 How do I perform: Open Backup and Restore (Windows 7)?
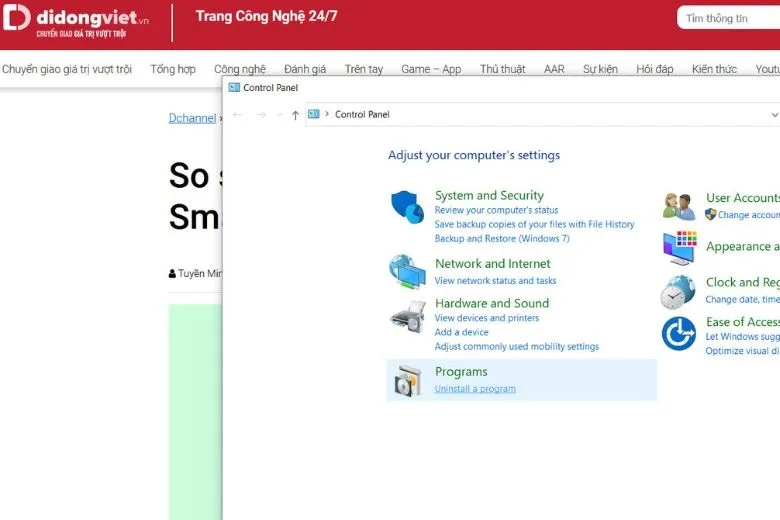click(x=502, y=238)
